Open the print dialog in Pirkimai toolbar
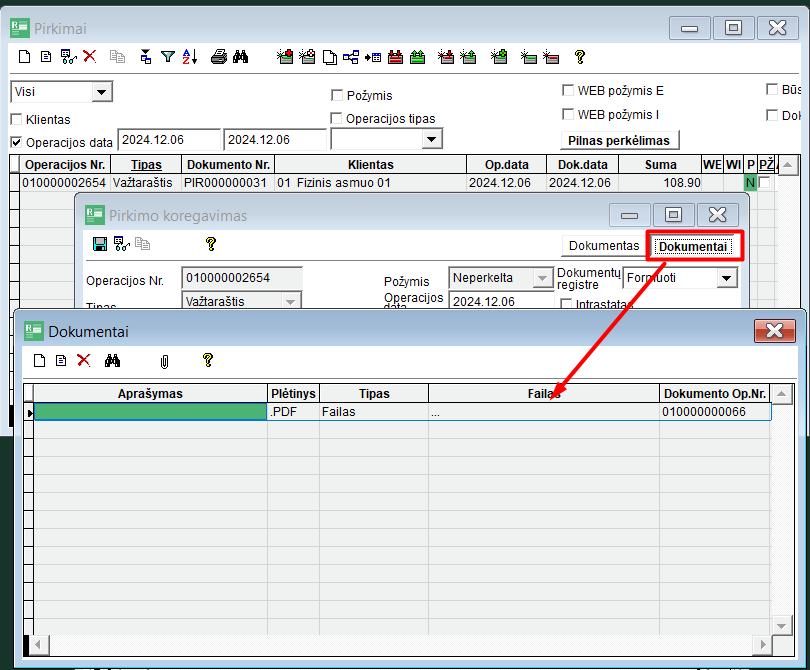Viewport: 810px width, 670px height. pos(220,57)
